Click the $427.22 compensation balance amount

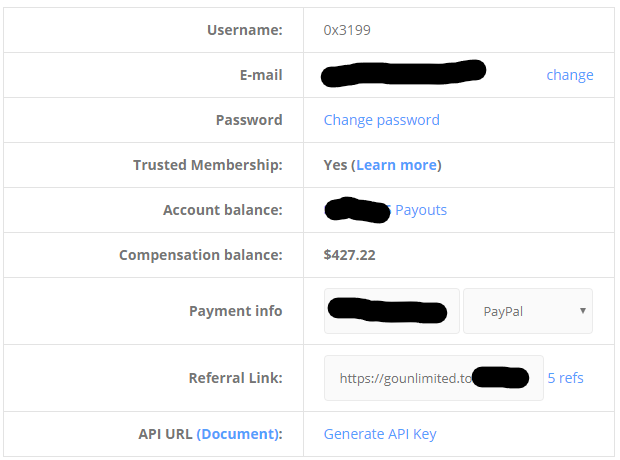[349, 255]
